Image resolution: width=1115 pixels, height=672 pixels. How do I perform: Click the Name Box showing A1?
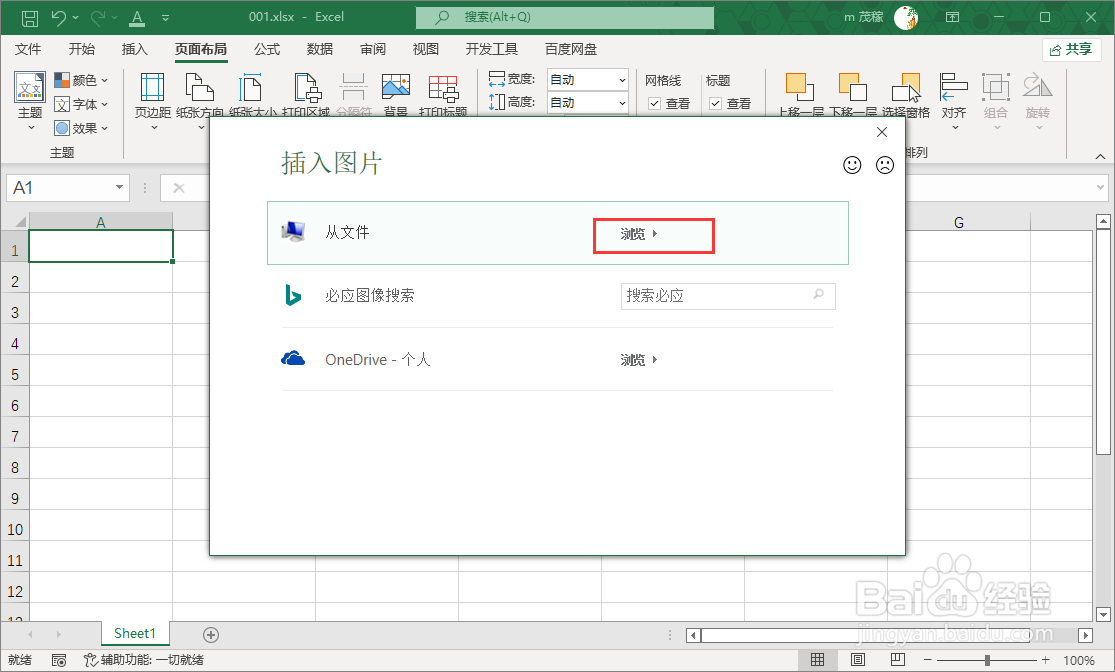point(60,188)
